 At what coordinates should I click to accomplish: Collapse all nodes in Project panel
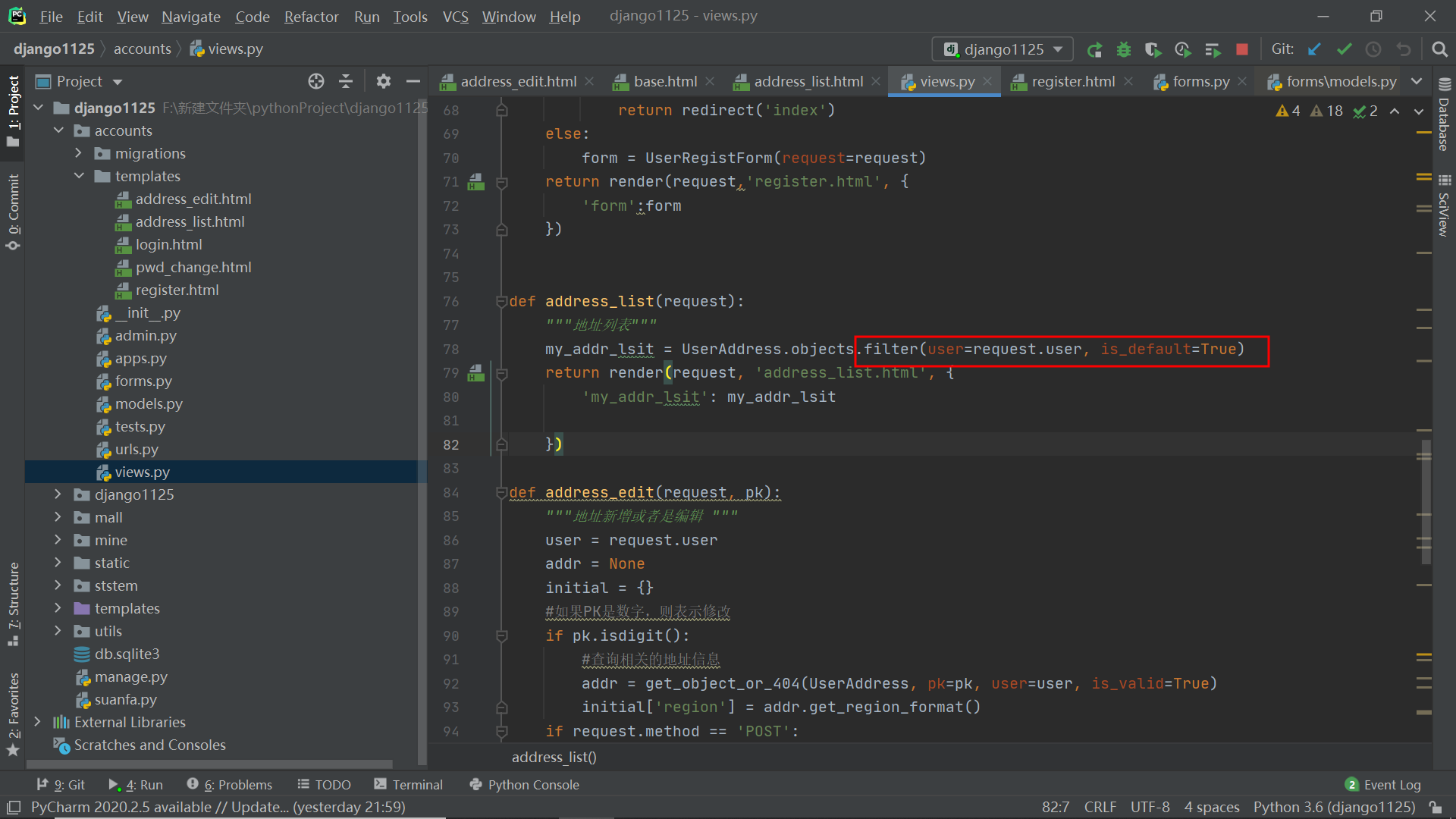[x=346, y=81]
